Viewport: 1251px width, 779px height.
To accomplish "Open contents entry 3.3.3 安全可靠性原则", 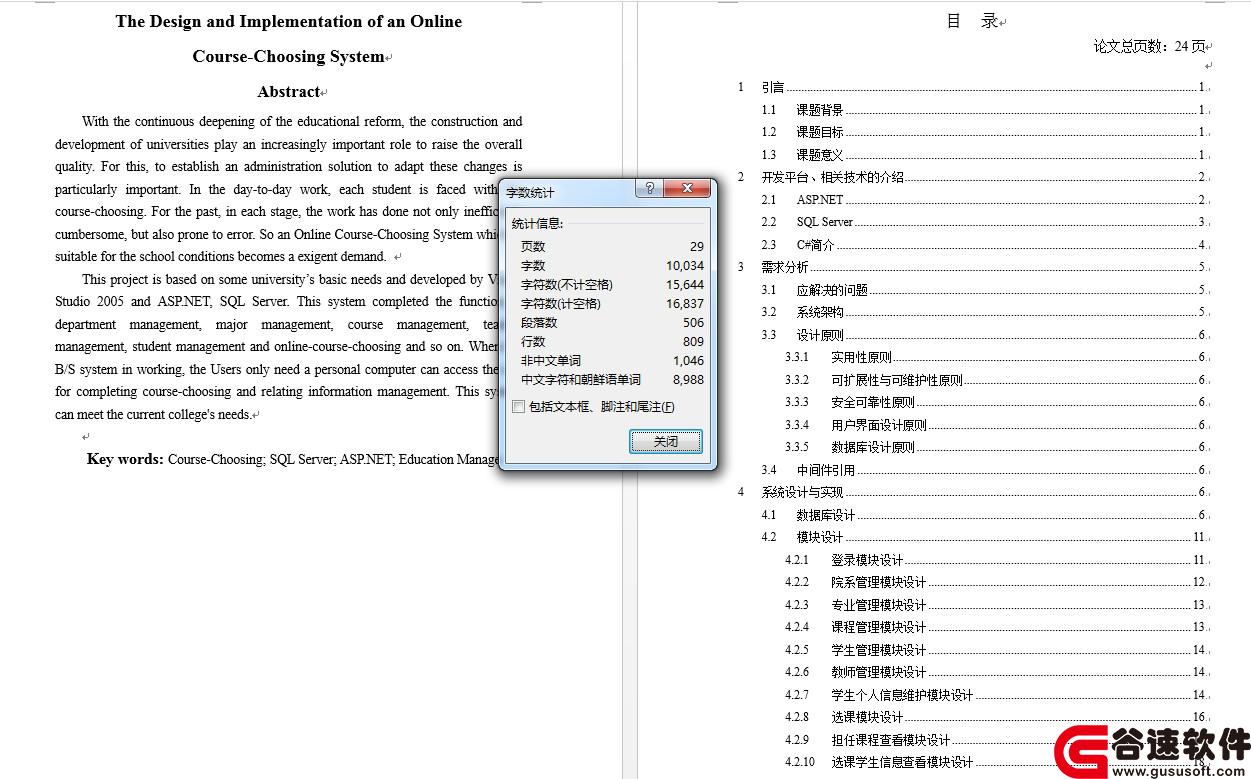I will [996, 402].
